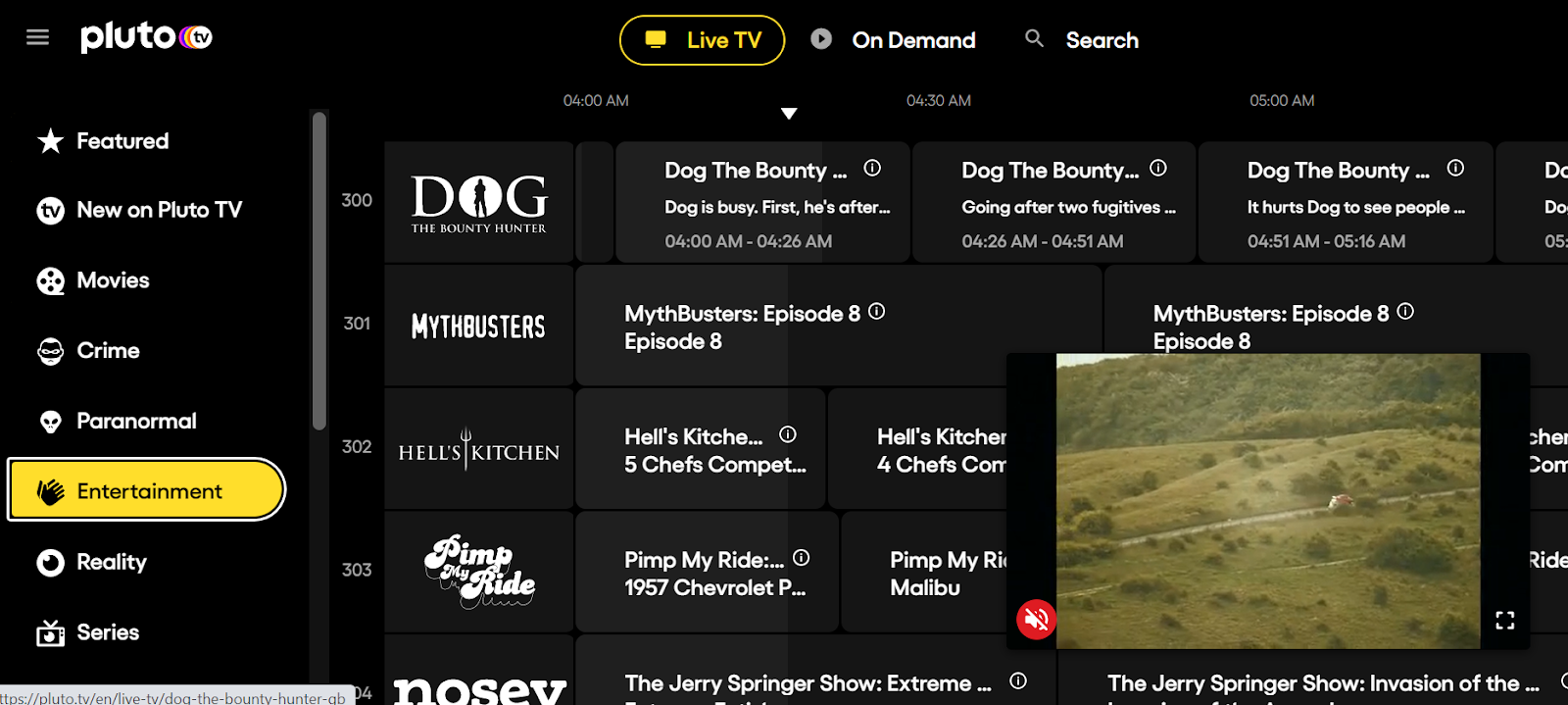This screenshot has width=1568, height=705.
Task: Click the Movies film reel icon
Action: pos(50,281)
